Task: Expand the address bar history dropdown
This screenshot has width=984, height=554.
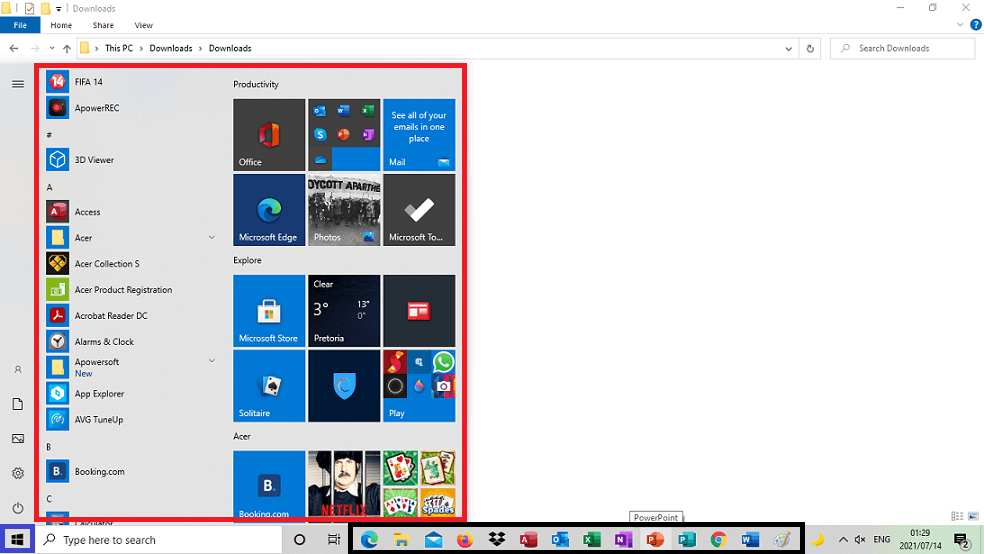Action: point(788,48)
